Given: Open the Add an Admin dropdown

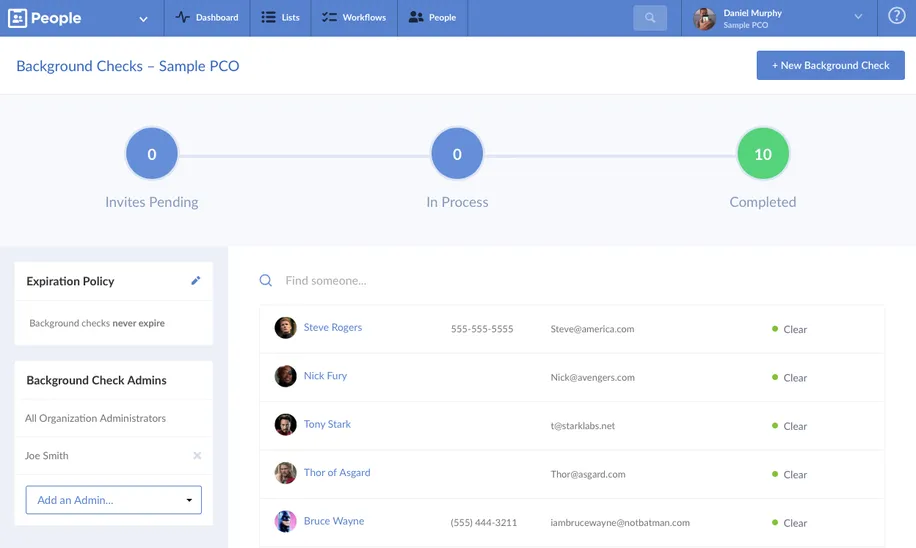Looking at the screenshot, I should [x=113, y=500].
